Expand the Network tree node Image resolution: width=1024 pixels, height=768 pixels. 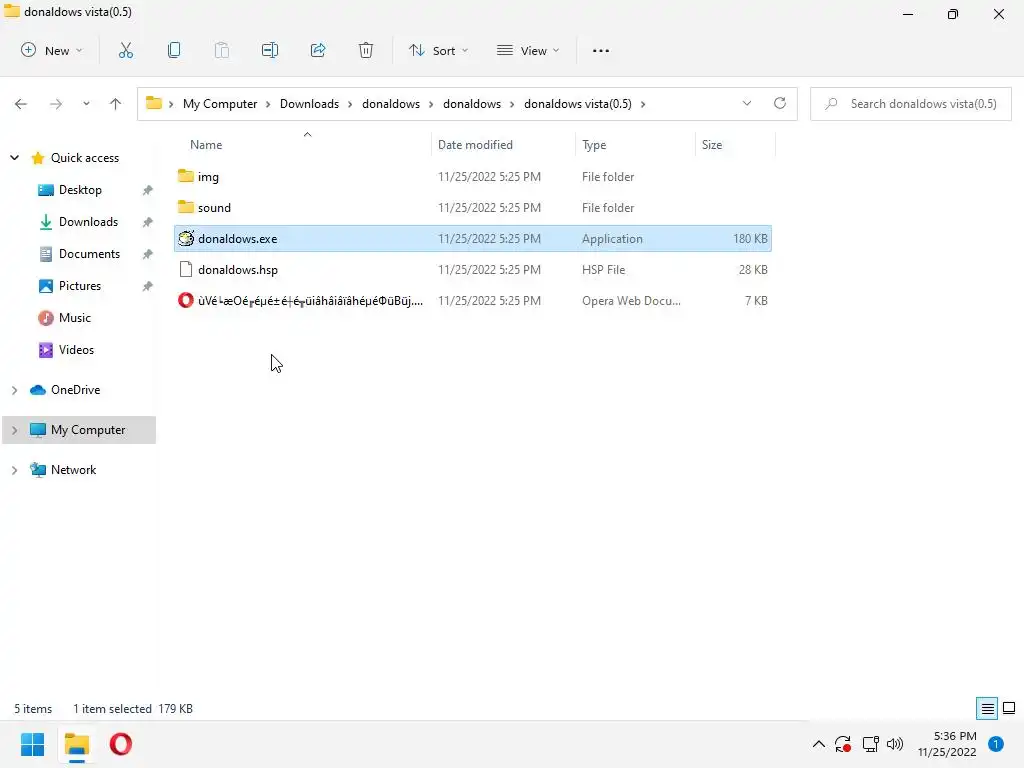[14, 470]
